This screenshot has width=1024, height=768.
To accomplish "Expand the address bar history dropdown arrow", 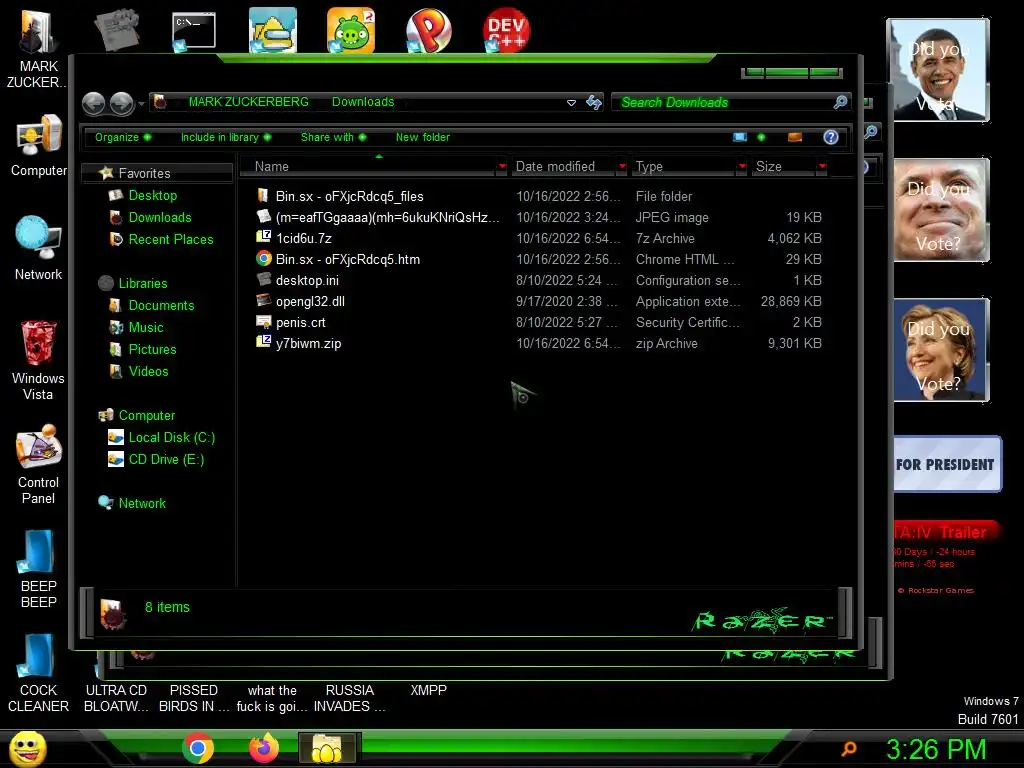I will tap(571, 103).
